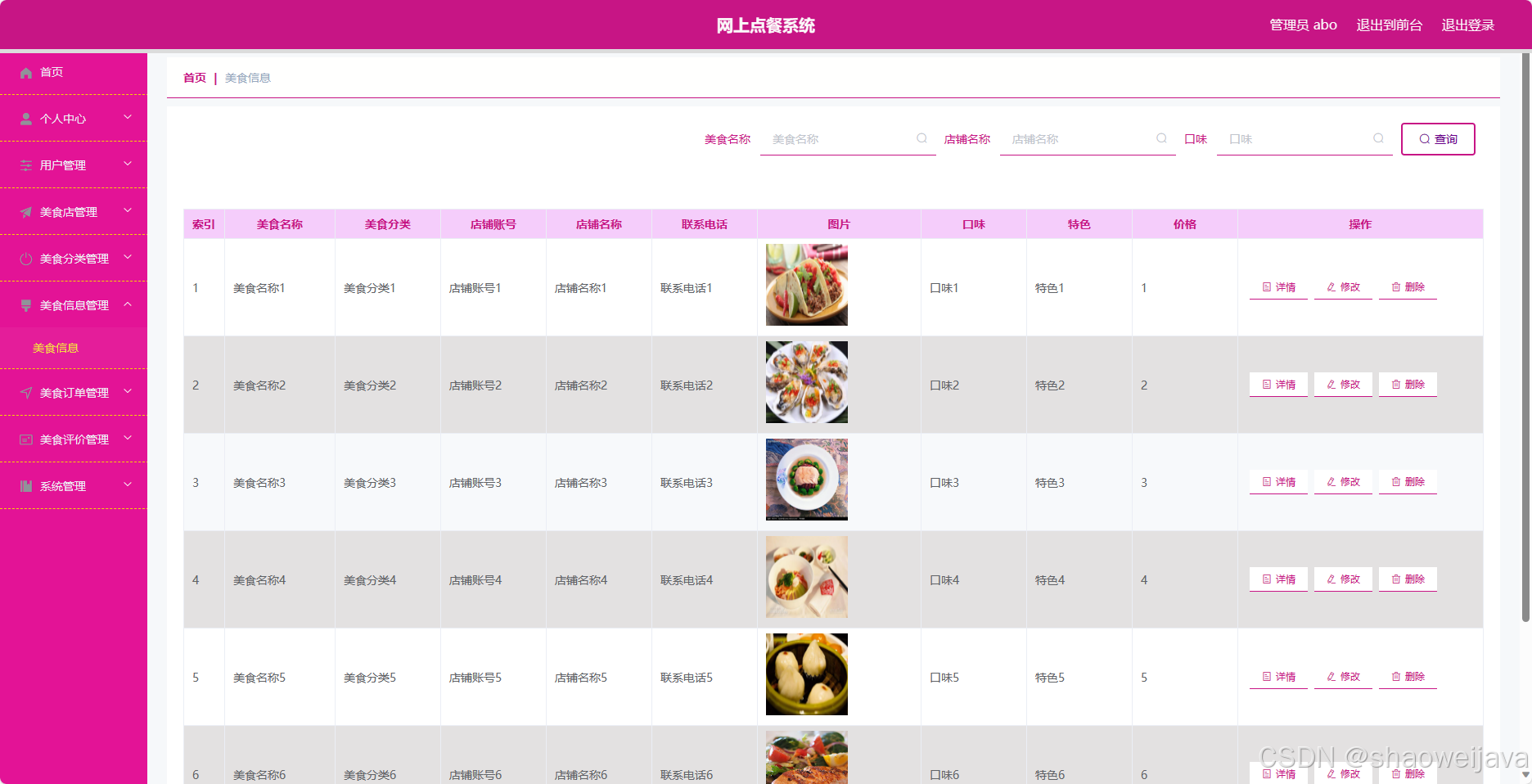Click the 美食分类管理 power icon

[x=26, y=259]
